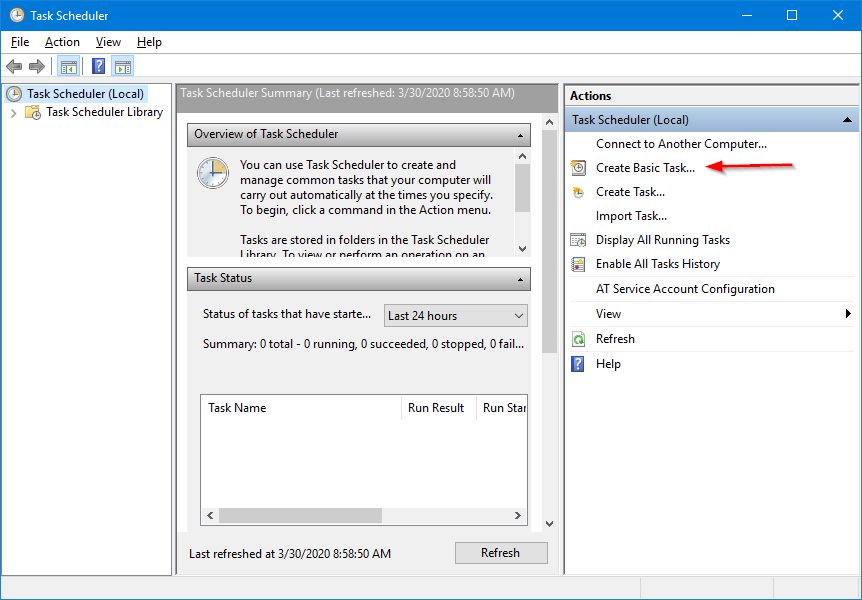Click Help in the Actions pane
This screenshot has width=862, height=600.
[608, 364]
